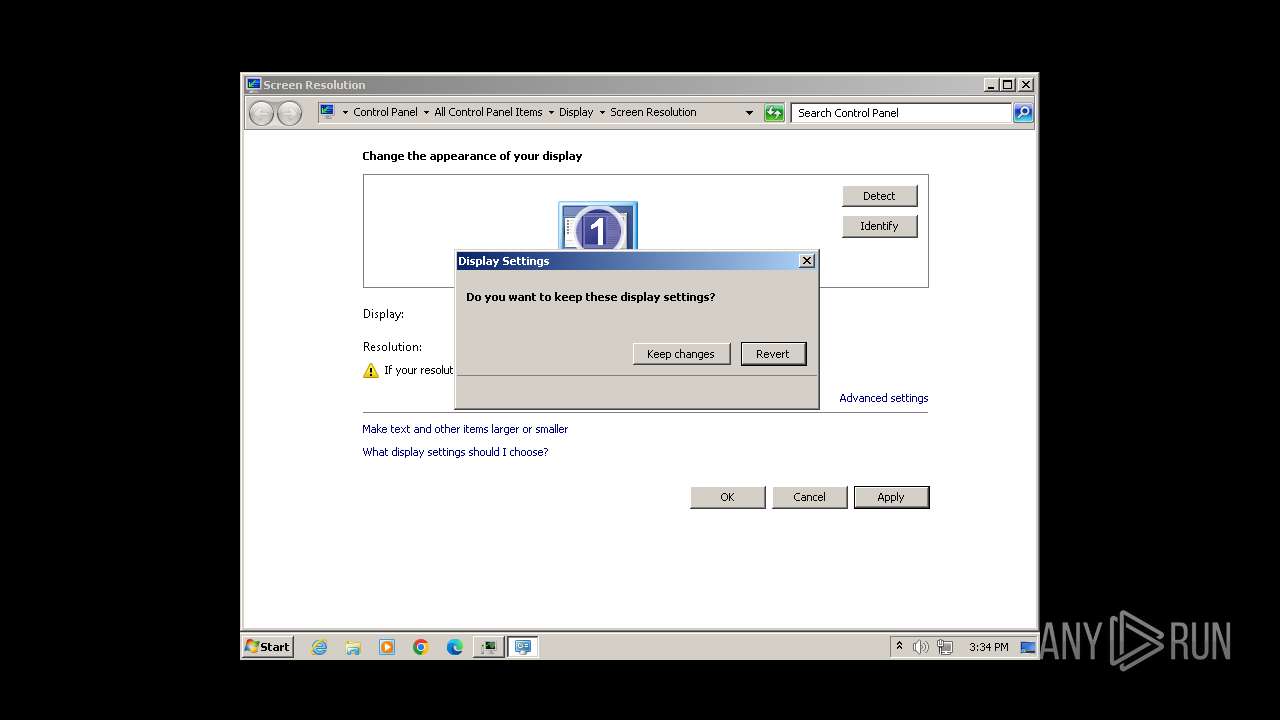Open the green monitor app on taskbar
This screenshot has height=720, width=1280.
click(489, 647)
